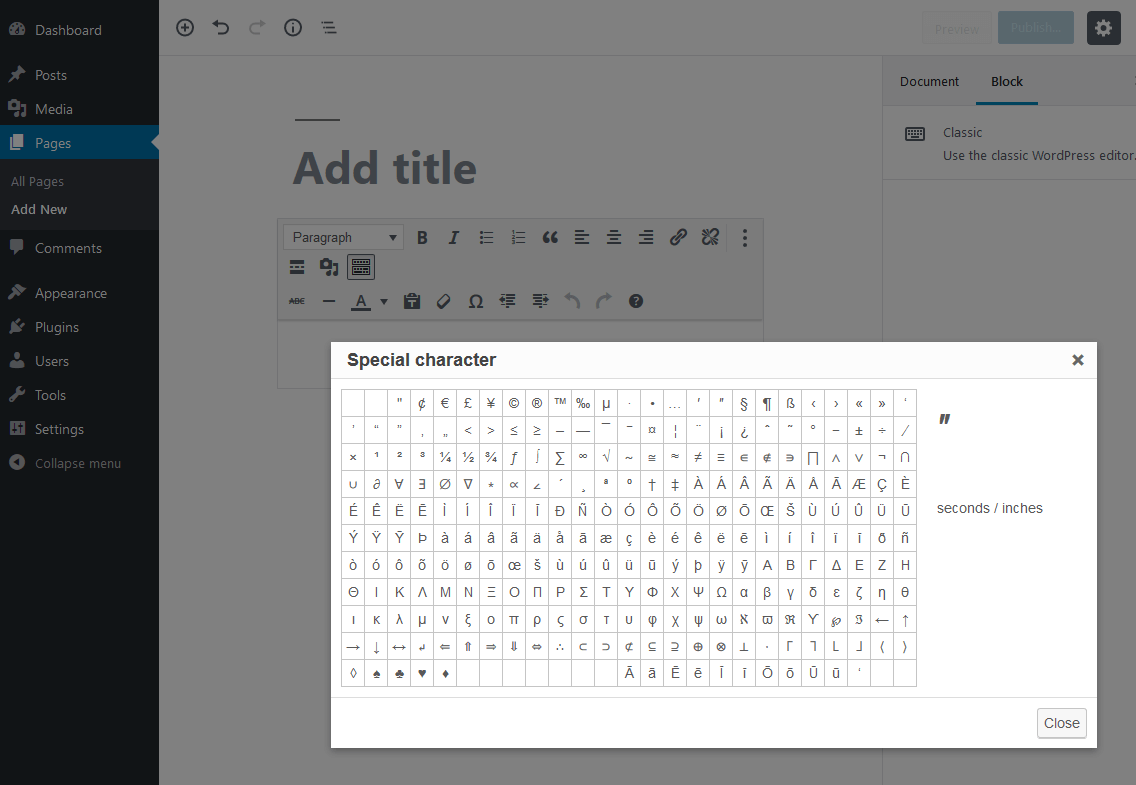Select the Æ ligature character

click(859, 484)
